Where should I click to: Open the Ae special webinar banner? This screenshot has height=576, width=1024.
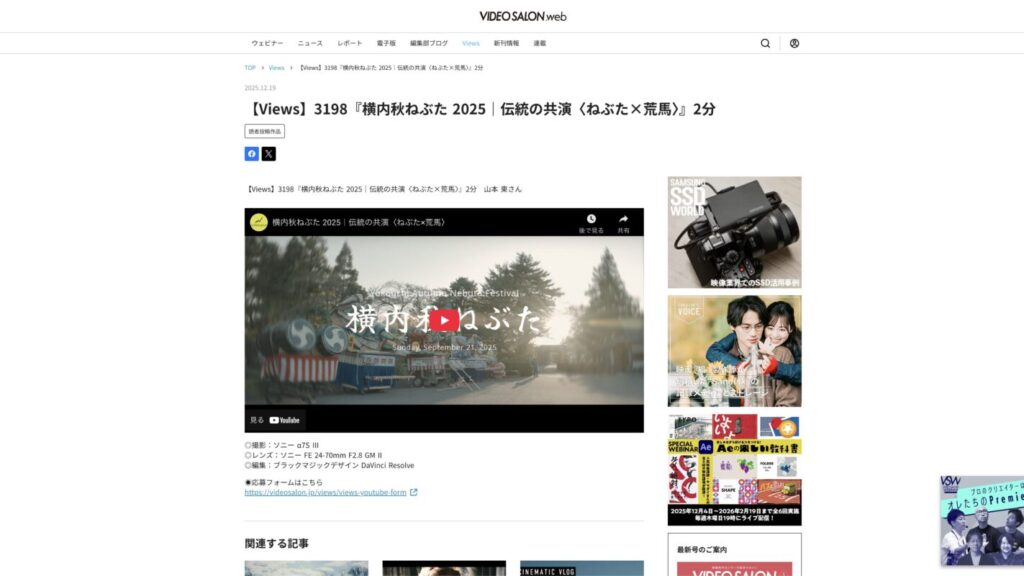click(734, 470)
